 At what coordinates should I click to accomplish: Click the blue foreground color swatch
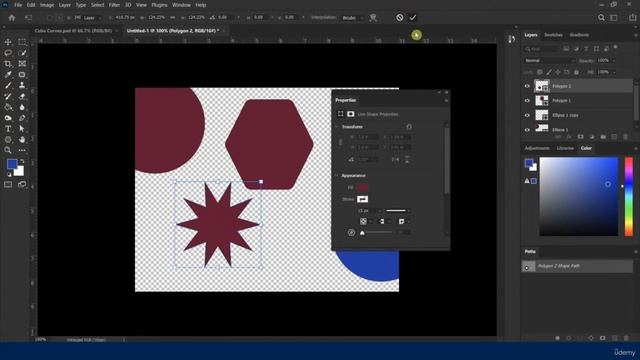tap(12, 164)
